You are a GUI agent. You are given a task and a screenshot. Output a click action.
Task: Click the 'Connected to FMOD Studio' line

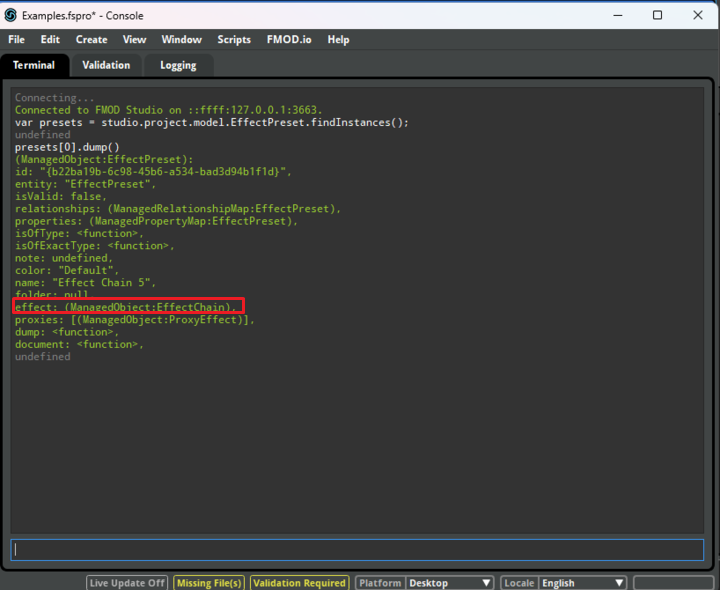(x=169, y=110)
